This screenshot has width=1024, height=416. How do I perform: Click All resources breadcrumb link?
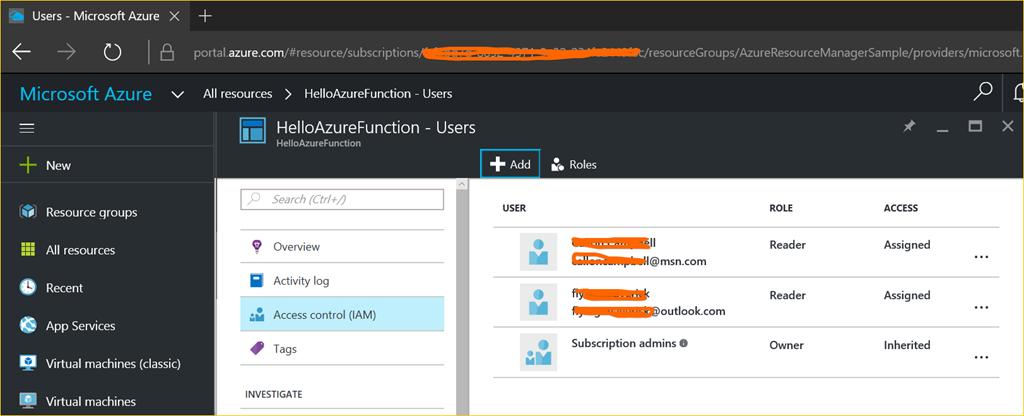237,94
